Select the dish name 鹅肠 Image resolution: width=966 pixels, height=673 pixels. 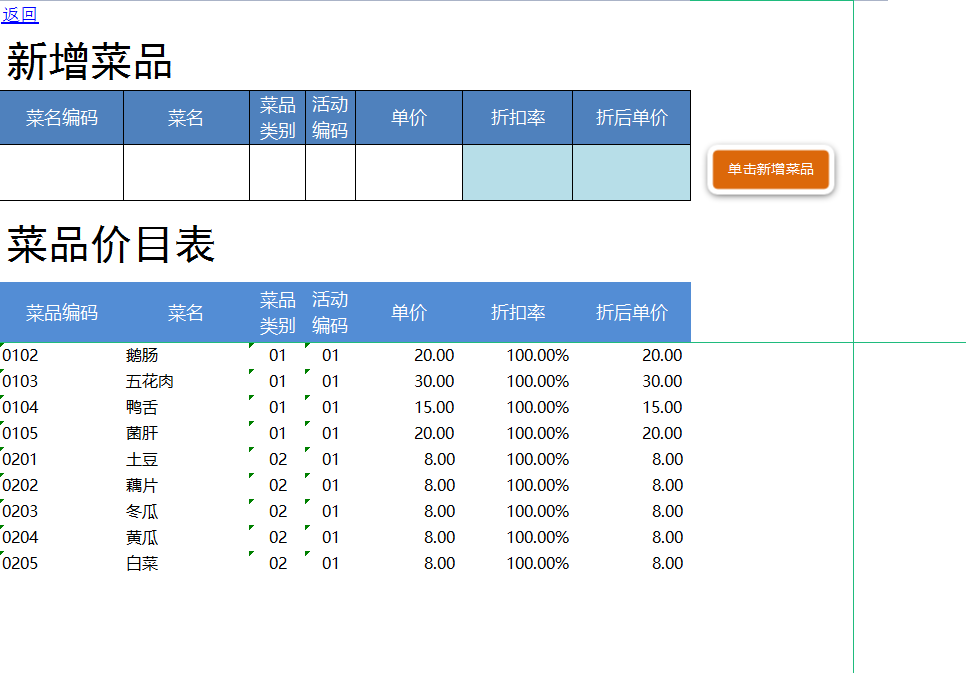pyautogui.click(x=142, y=356)
